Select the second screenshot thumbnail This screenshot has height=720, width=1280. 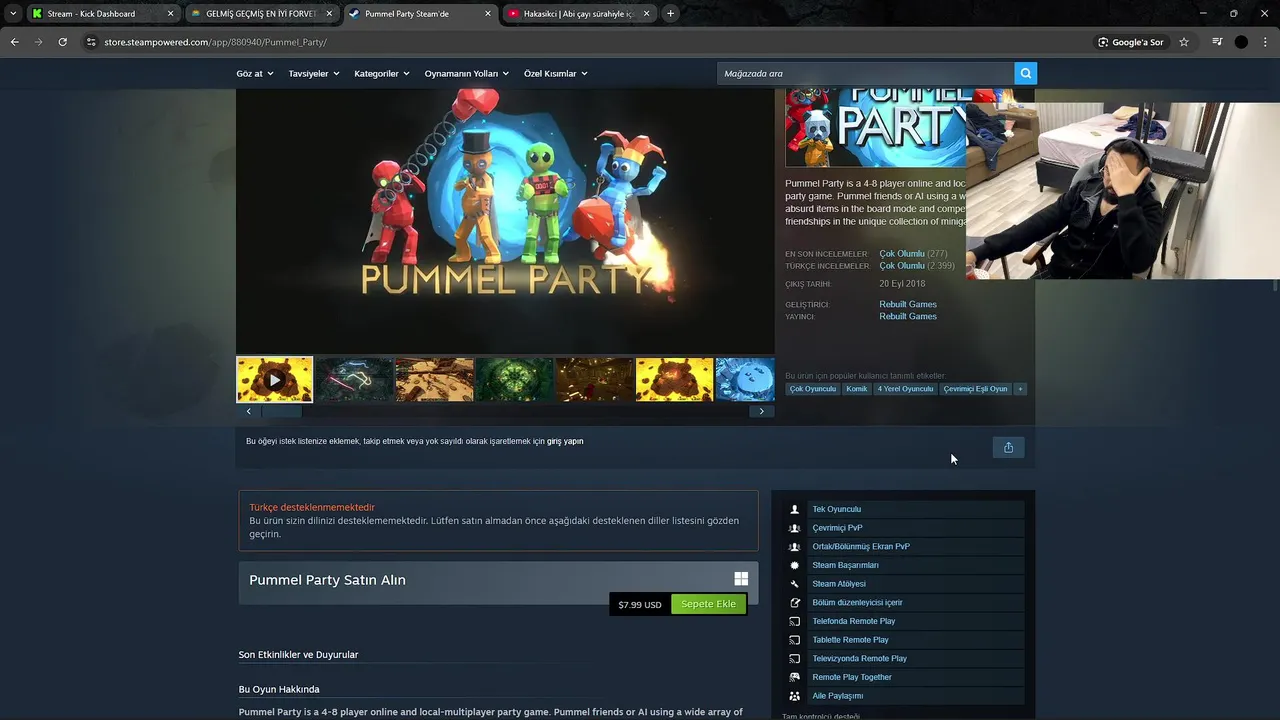click(354, 380)
